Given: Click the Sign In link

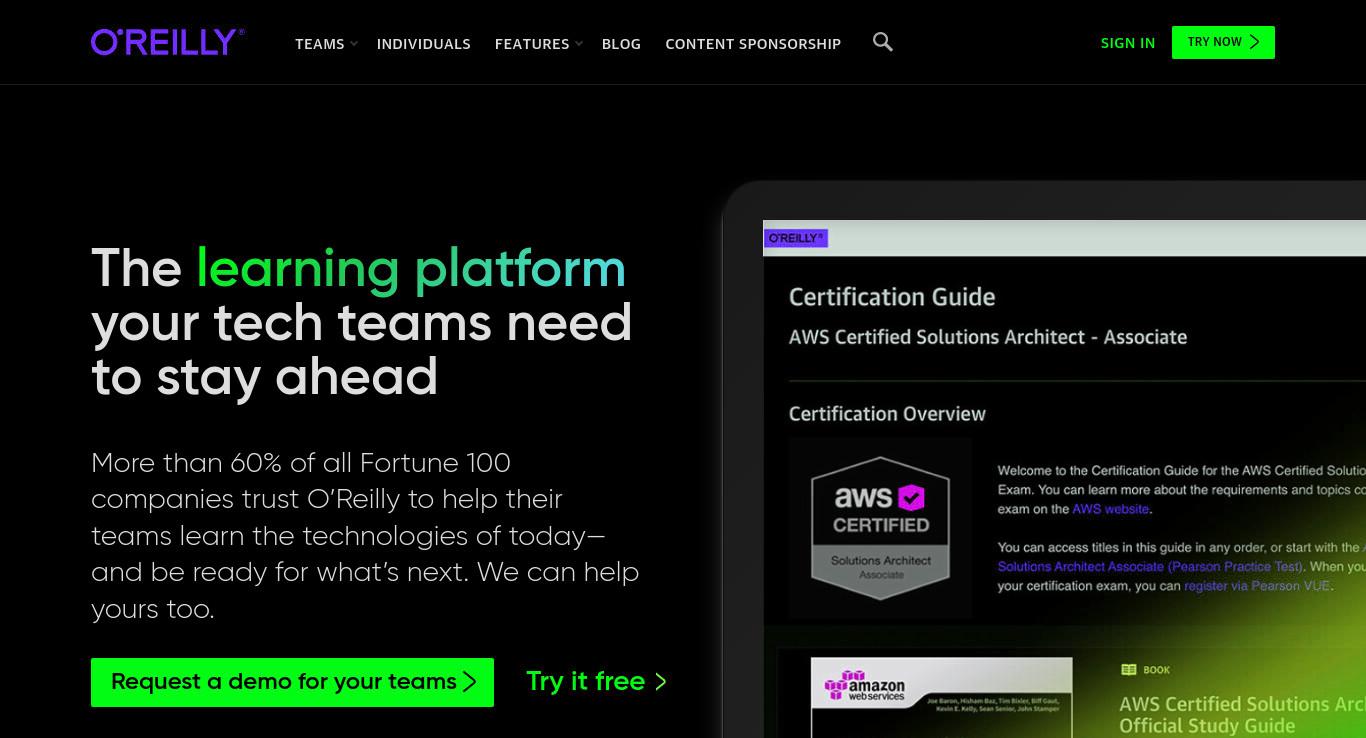Looking at the screenshot, I should pos(1127,43).
